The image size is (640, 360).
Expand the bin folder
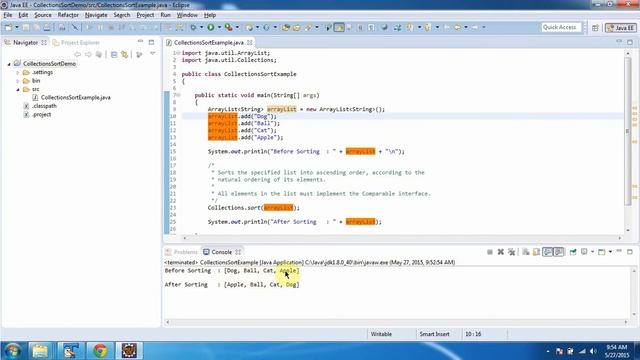[x=18, y=81]
